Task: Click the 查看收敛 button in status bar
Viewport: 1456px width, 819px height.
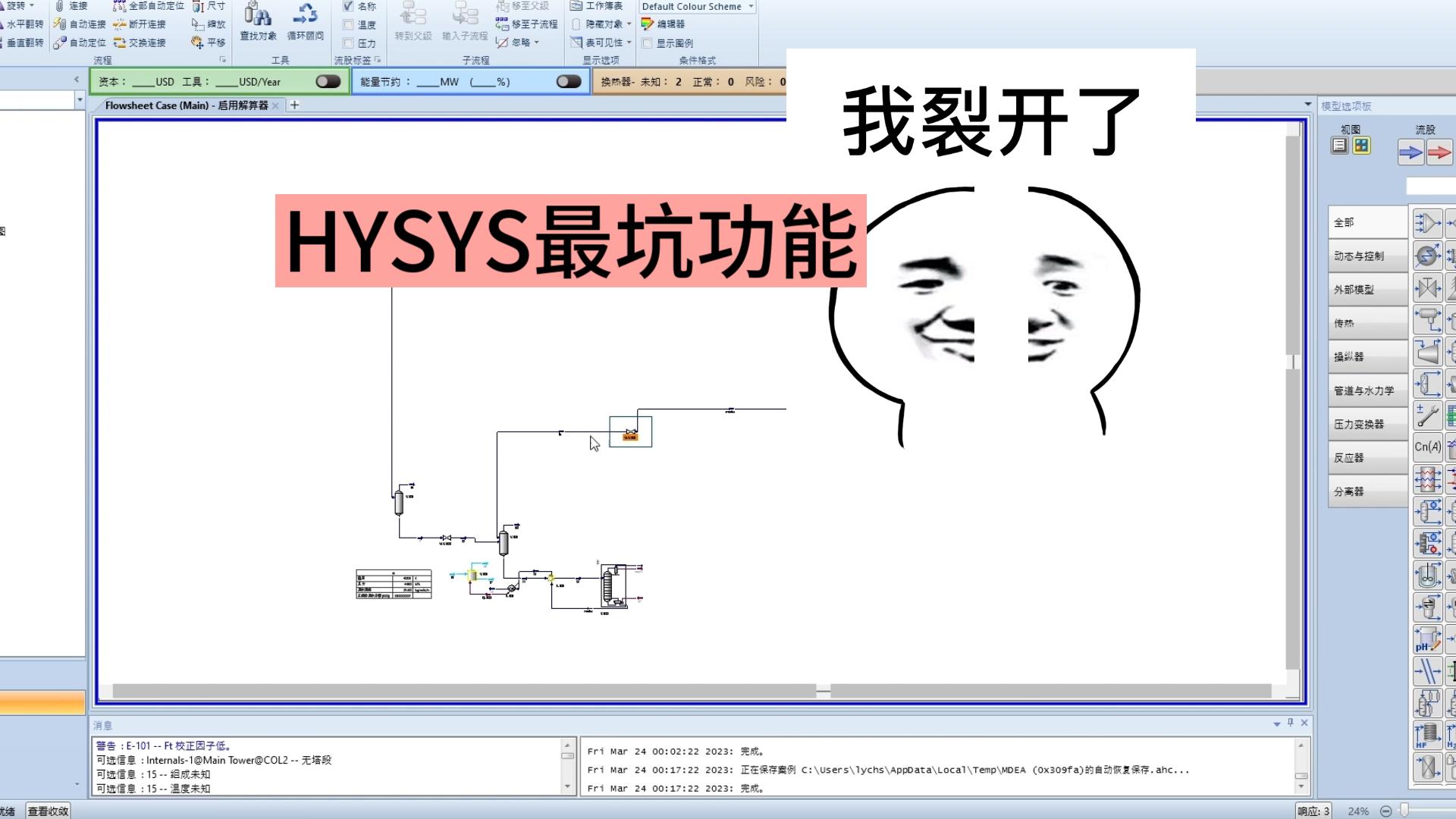Action: tap(49, 810)
